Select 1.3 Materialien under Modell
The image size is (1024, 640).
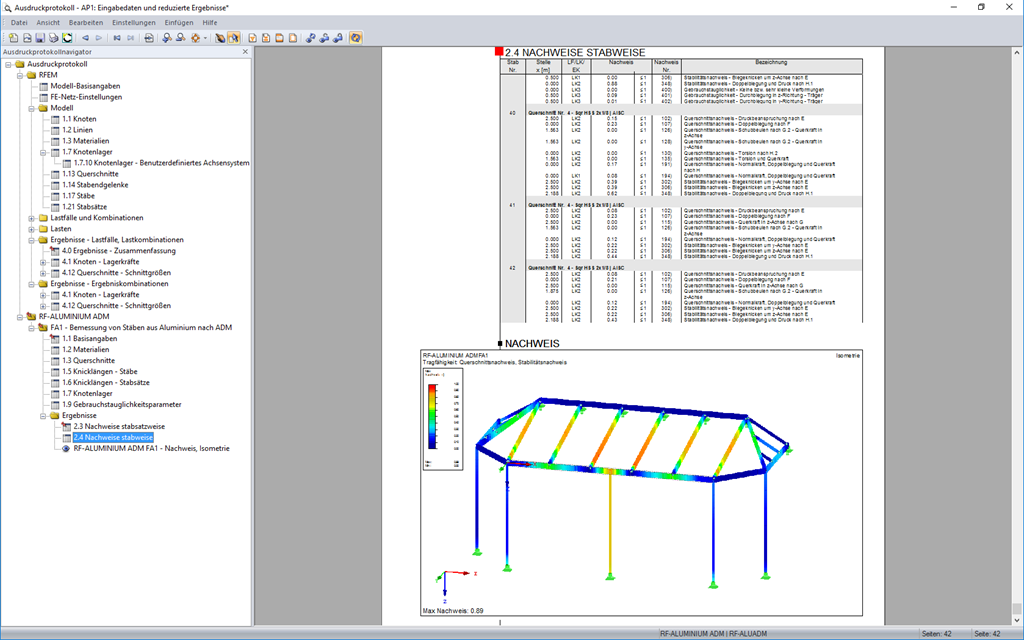[86, 141]
